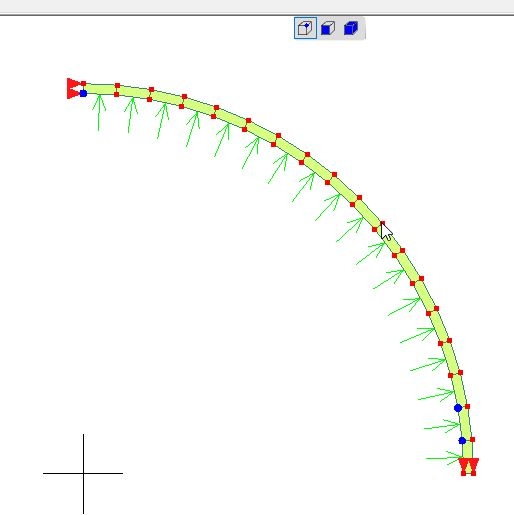Pick the red support triangles at arc's bottom
The width and height of the screenshot is (514, 515).
468,464
